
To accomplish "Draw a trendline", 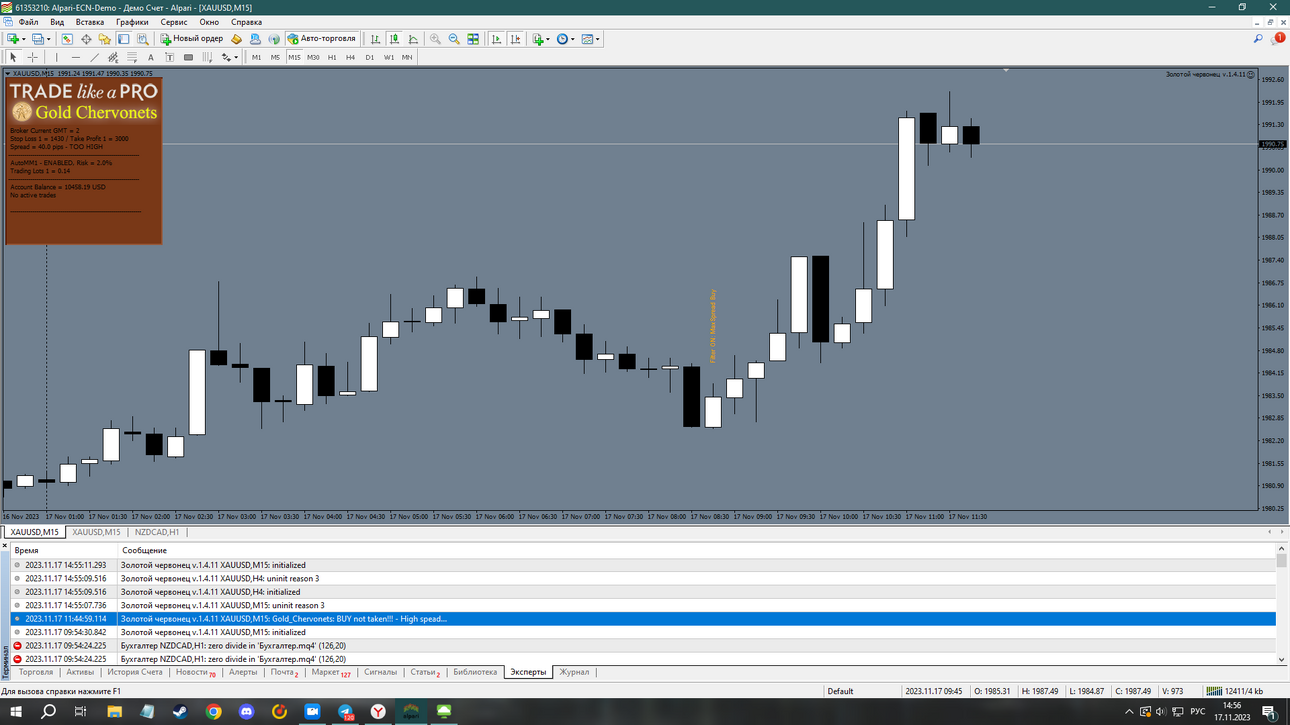I will pos(95,57).
